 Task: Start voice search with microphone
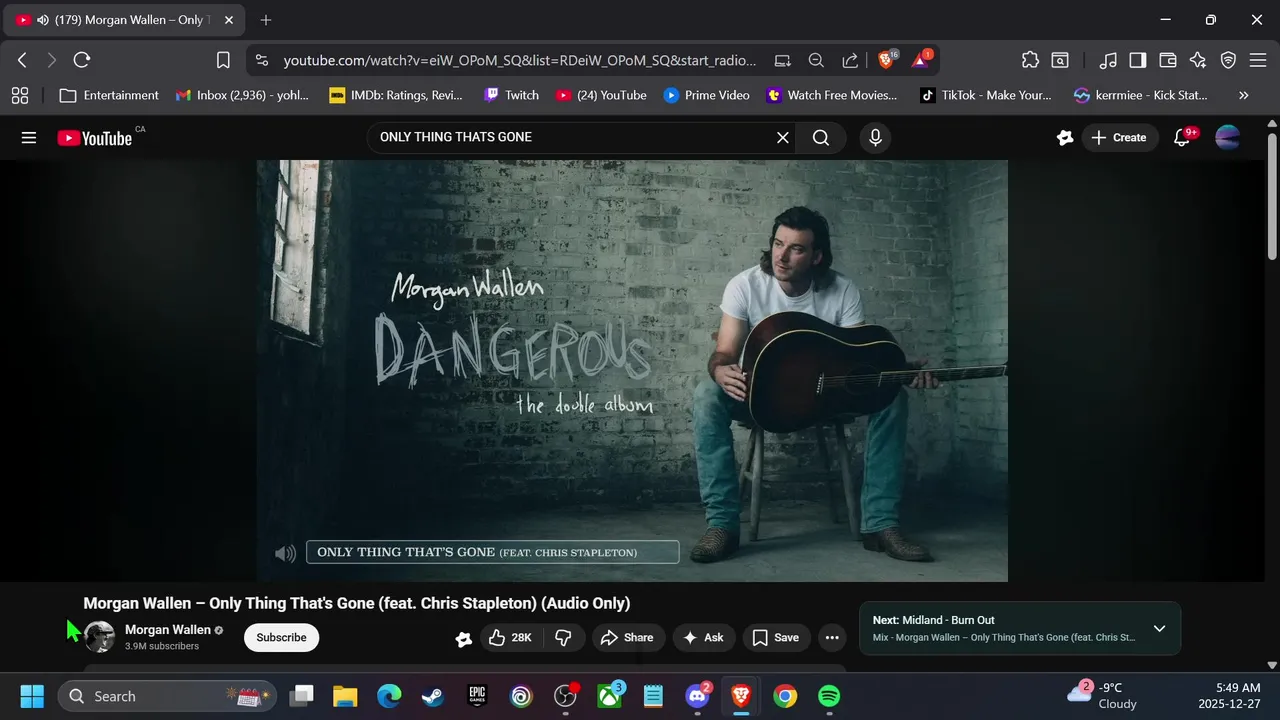(875, 138)
